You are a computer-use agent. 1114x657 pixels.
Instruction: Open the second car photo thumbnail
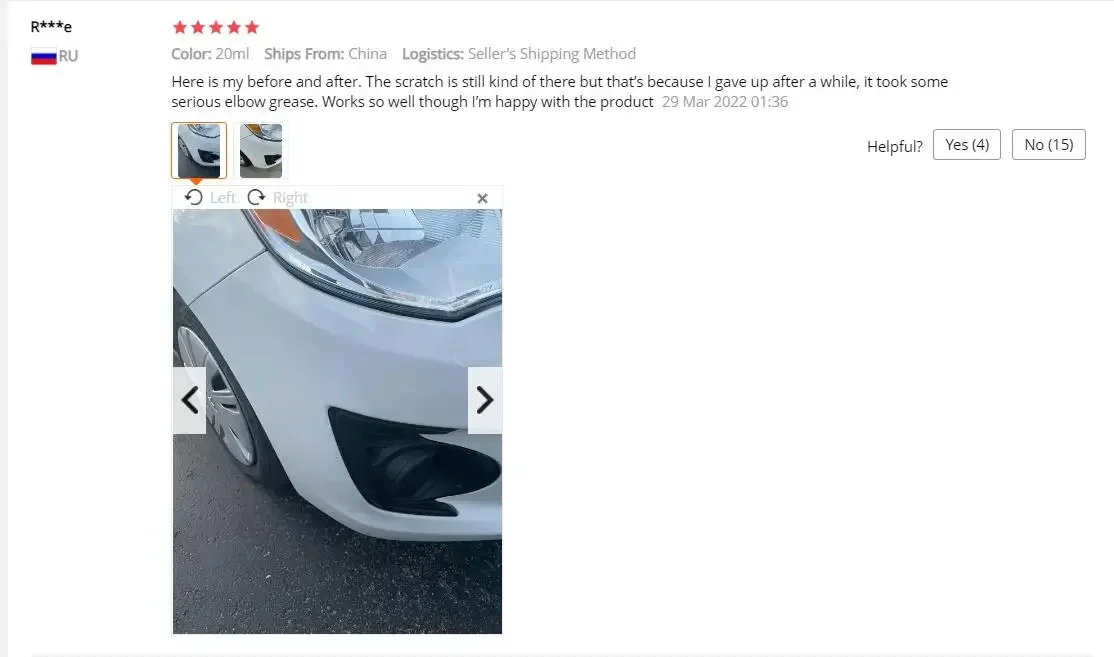pos(261,150)
